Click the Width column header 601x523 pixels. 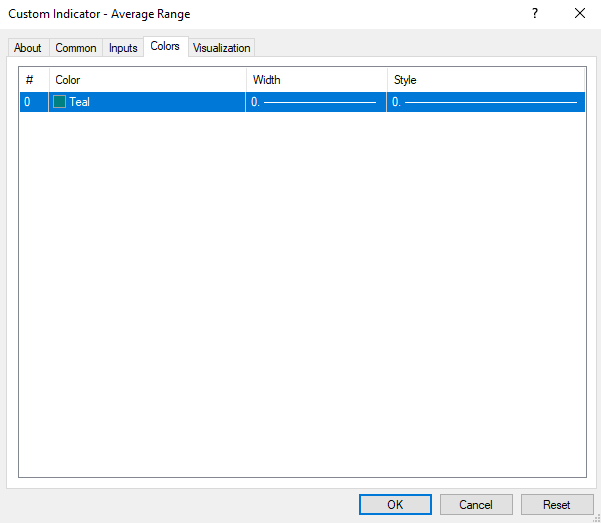coord(317,80)
